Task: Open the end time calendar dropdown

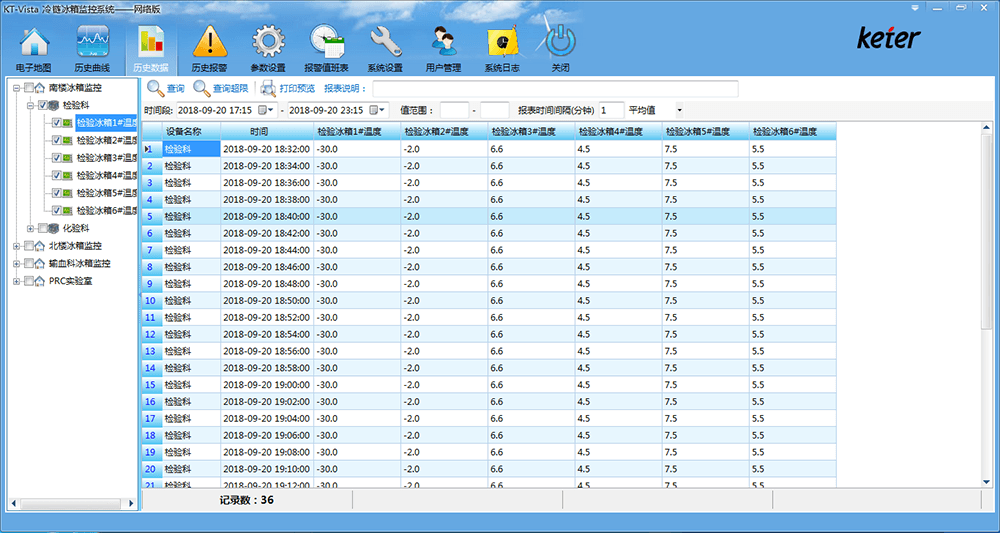Action: (x=378, y=110)
